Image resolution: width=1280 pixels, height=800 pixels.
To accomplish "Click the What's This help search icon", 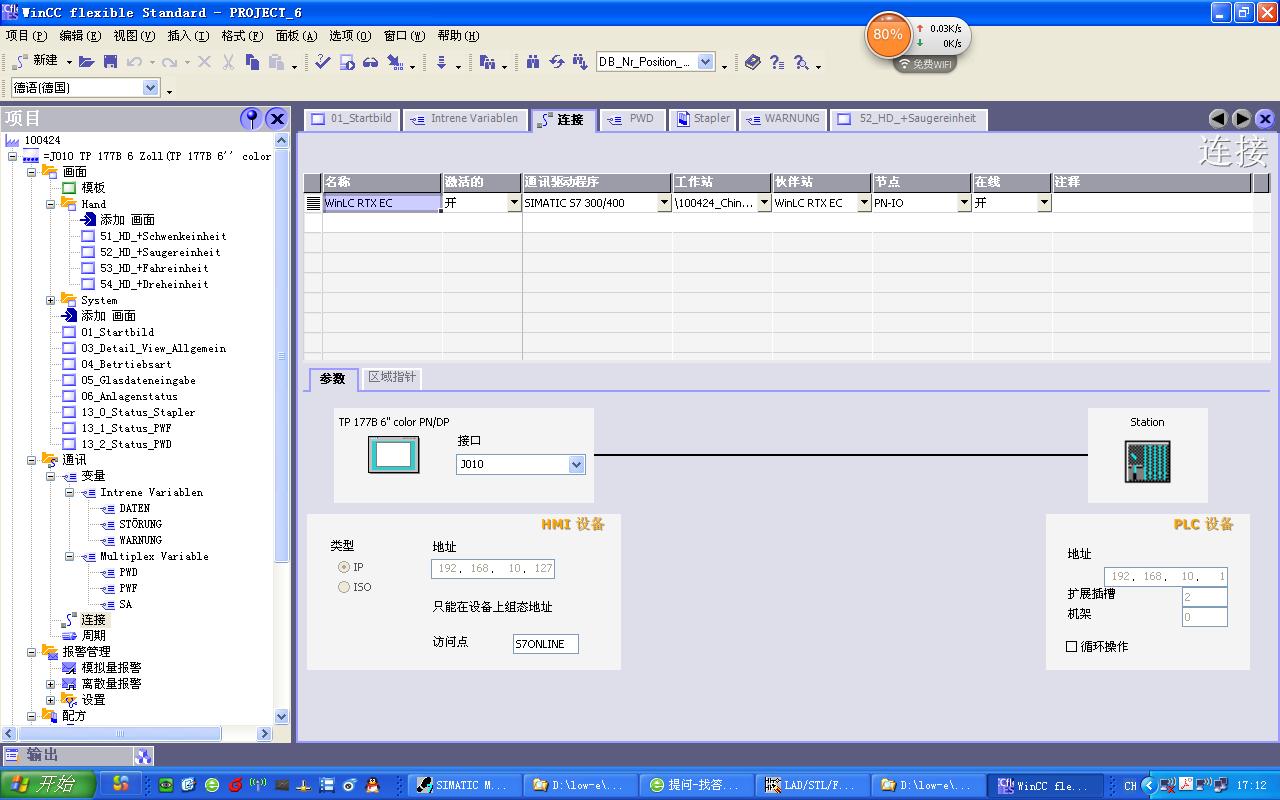I will [801, 62].
